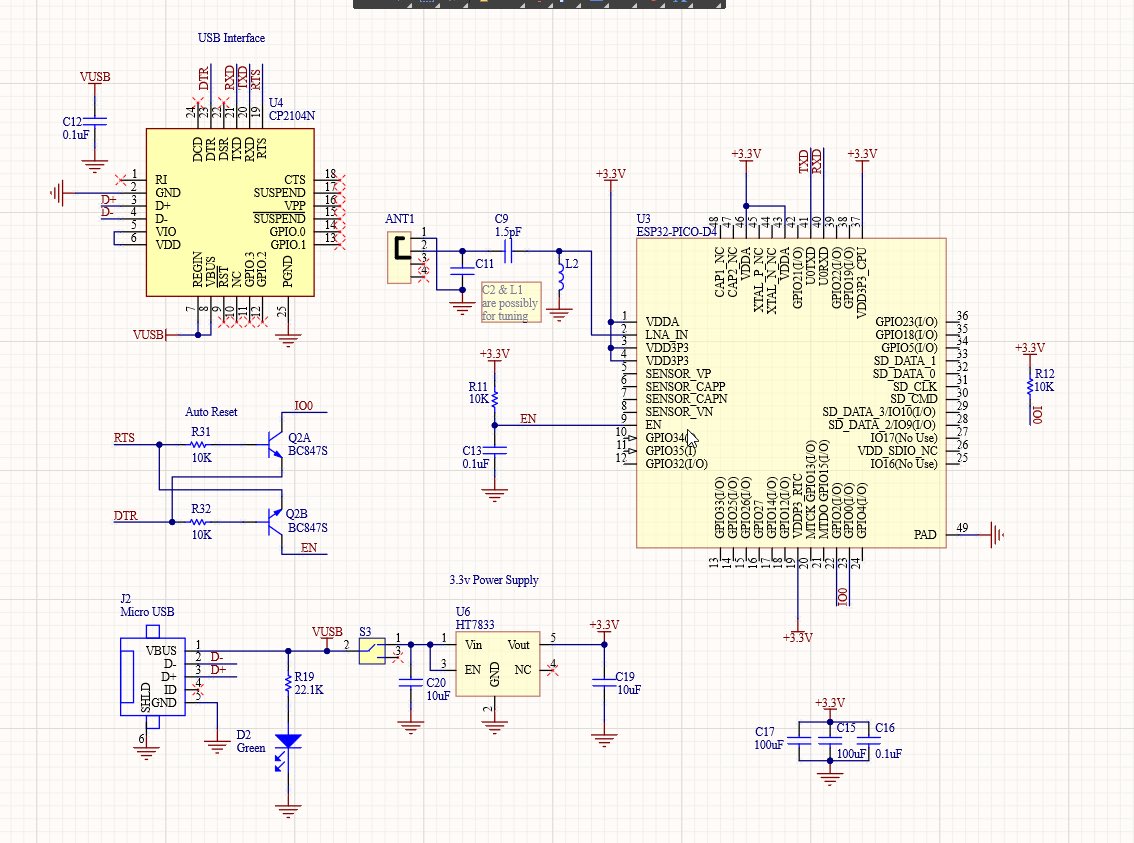The height and width of the screenshot is (843, 1134).
Task: Select the +3.3V power symbol above resistor R11
Action: [492, 354]
